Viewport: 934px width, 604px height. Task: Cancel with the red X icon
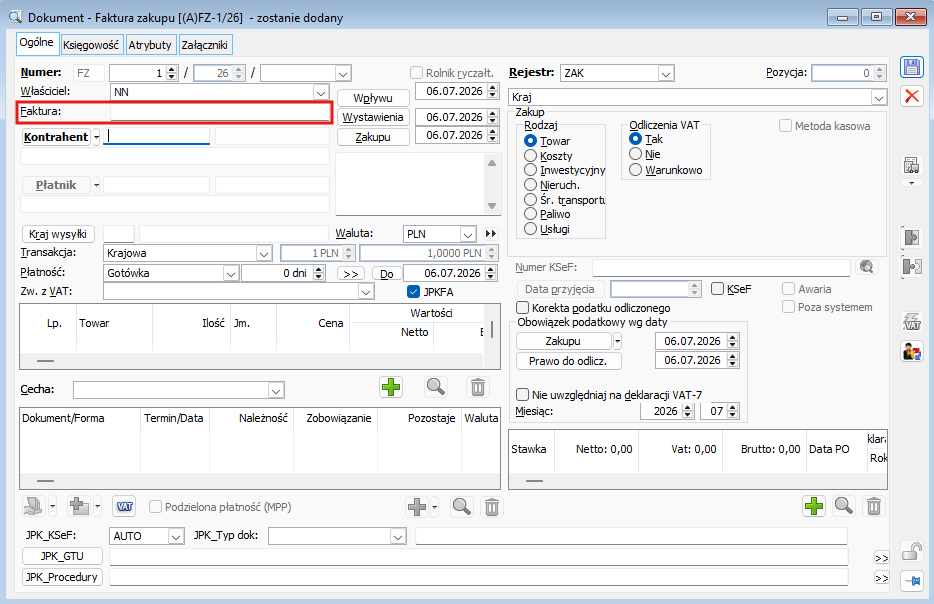911,96
